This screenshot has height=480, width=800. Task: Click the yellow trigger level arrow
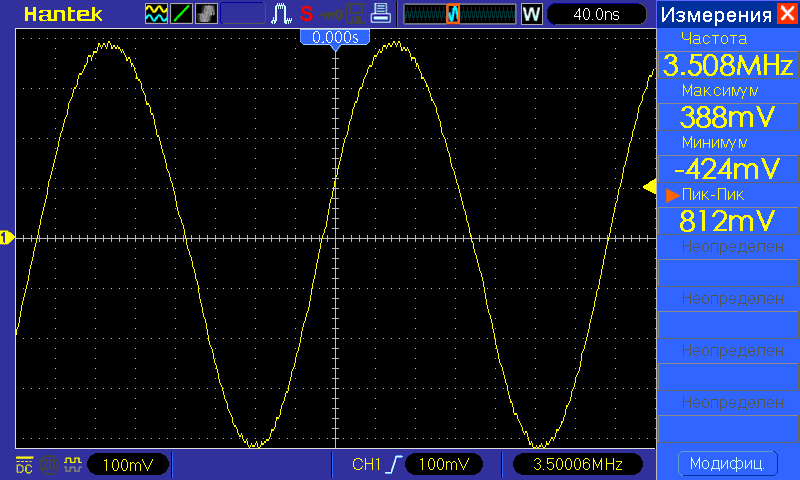point(648,187)
